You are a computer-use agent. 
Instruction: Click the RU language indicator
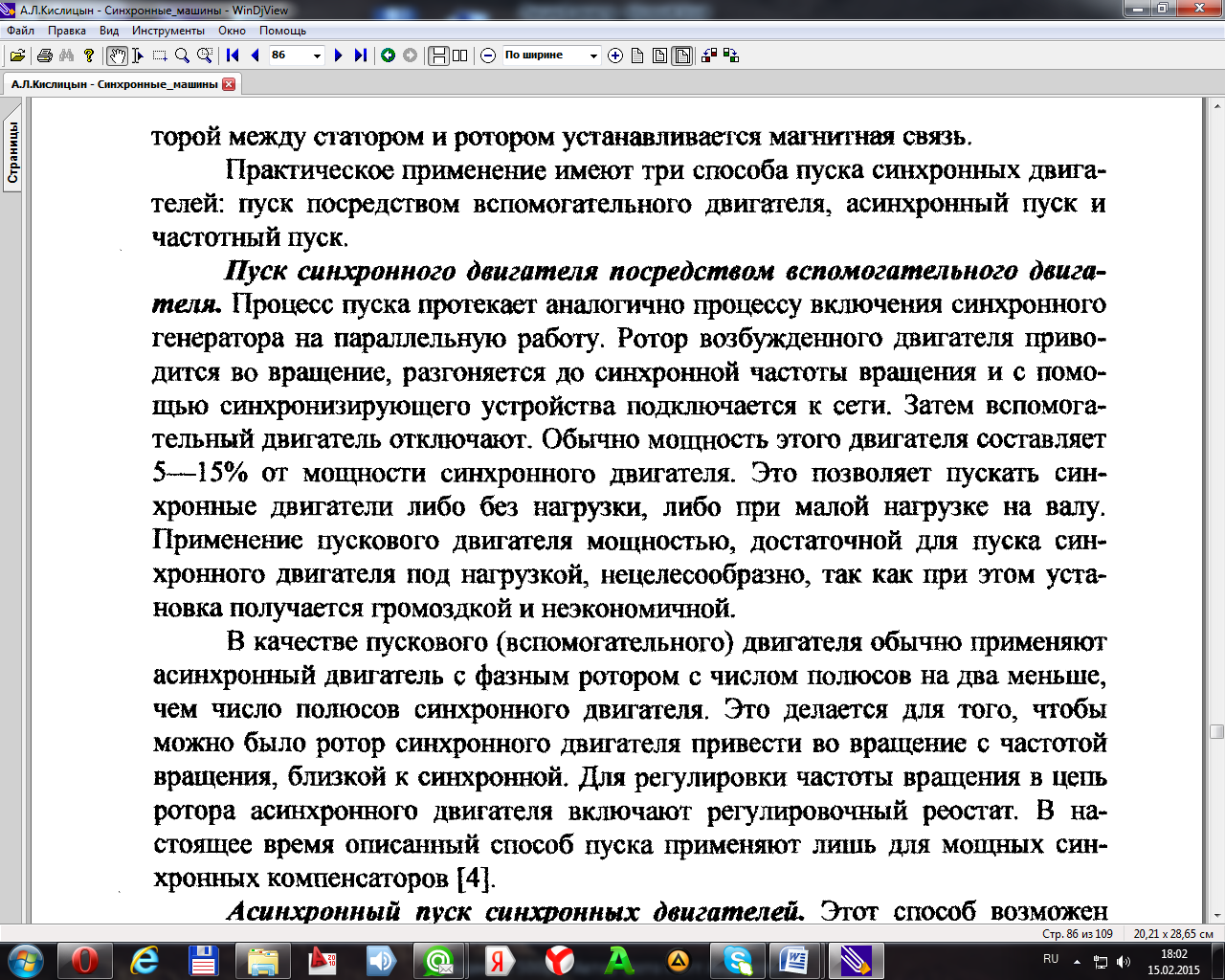click(x=1051, y=959)
